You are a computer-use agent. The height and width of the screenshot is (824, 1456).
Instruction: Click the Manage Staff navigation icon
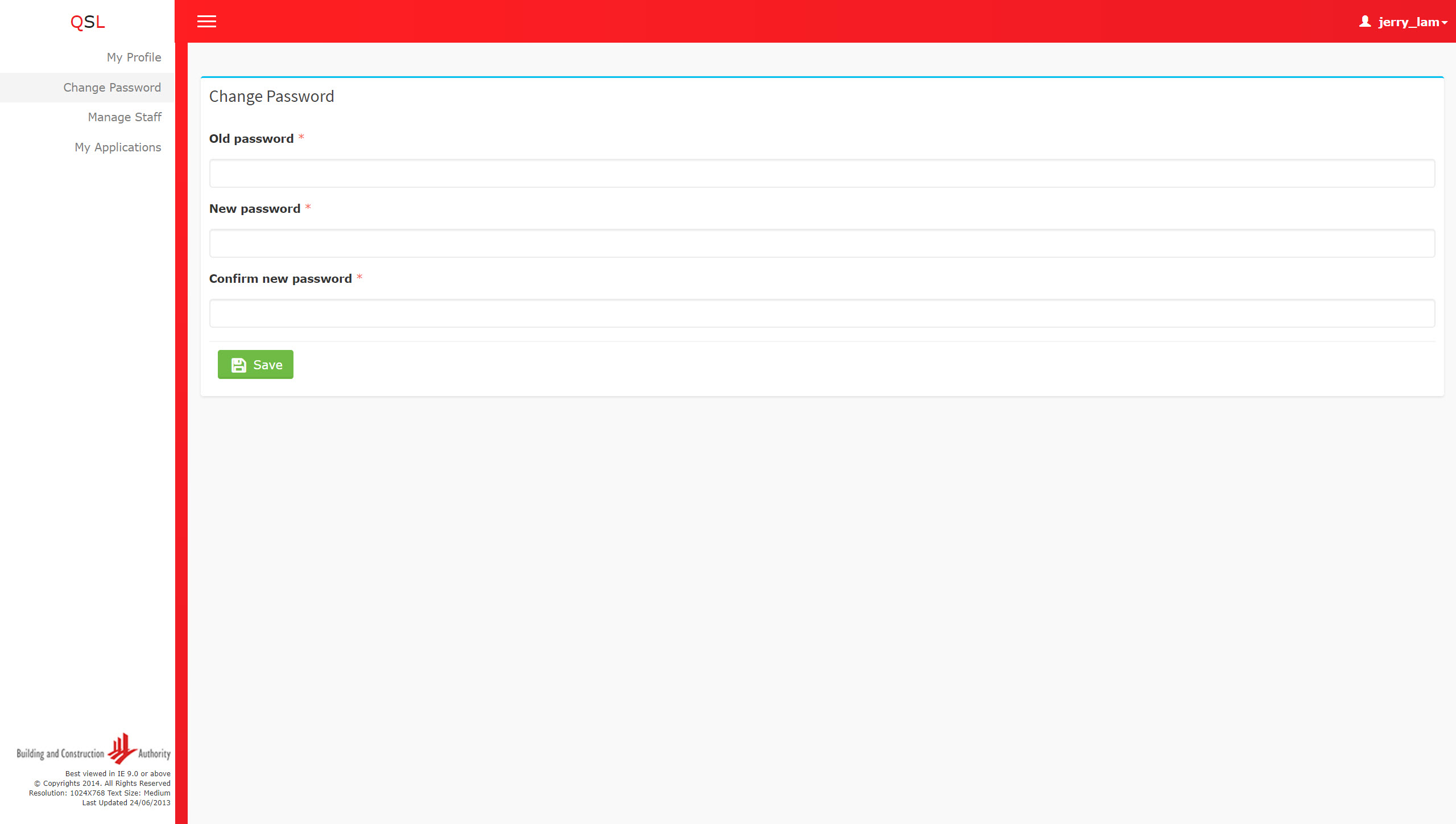[x=124, y=117]
